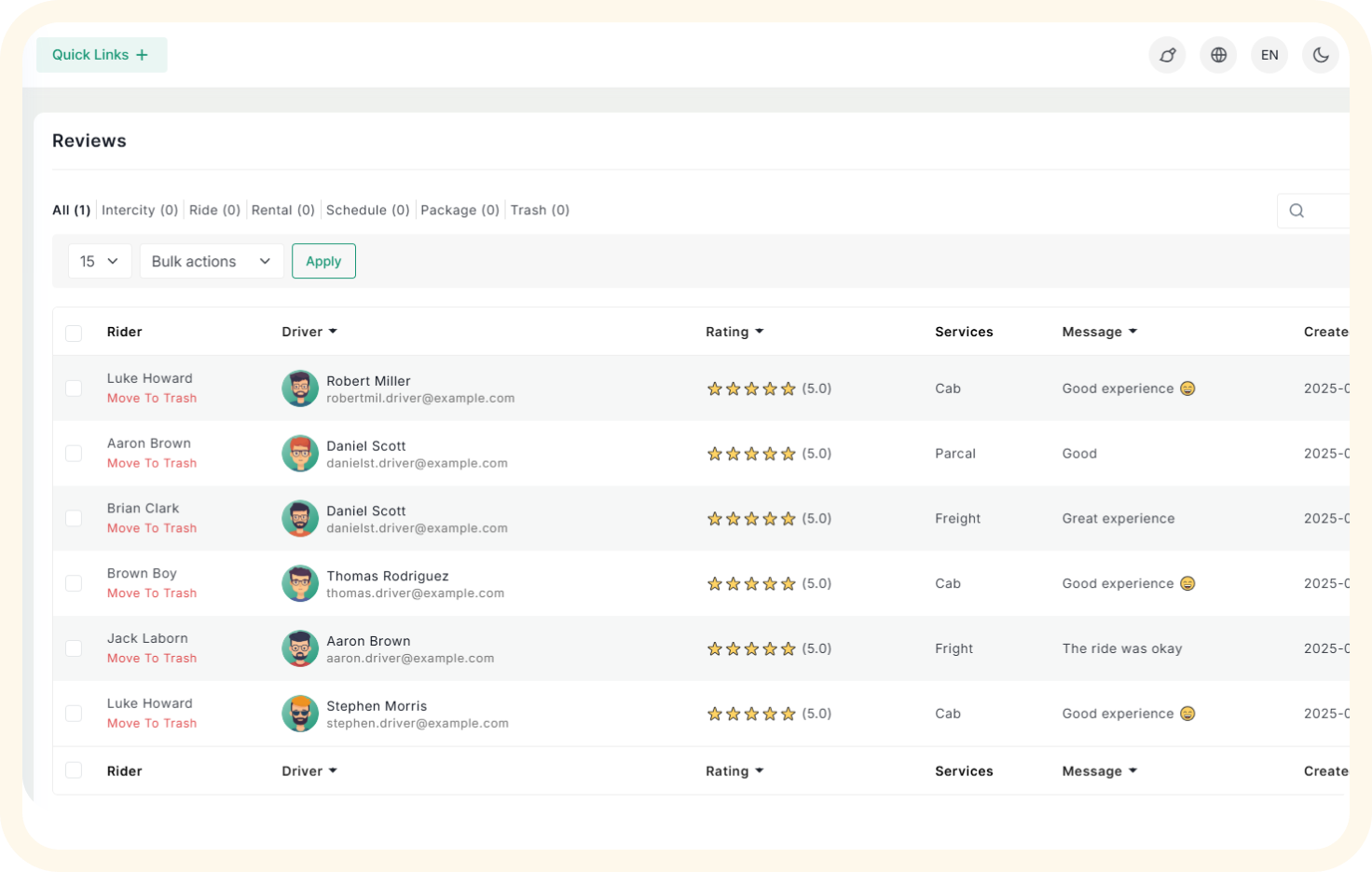1372x872 pixels.
Task: Click the EN language button
Action: coord(1269,55)
